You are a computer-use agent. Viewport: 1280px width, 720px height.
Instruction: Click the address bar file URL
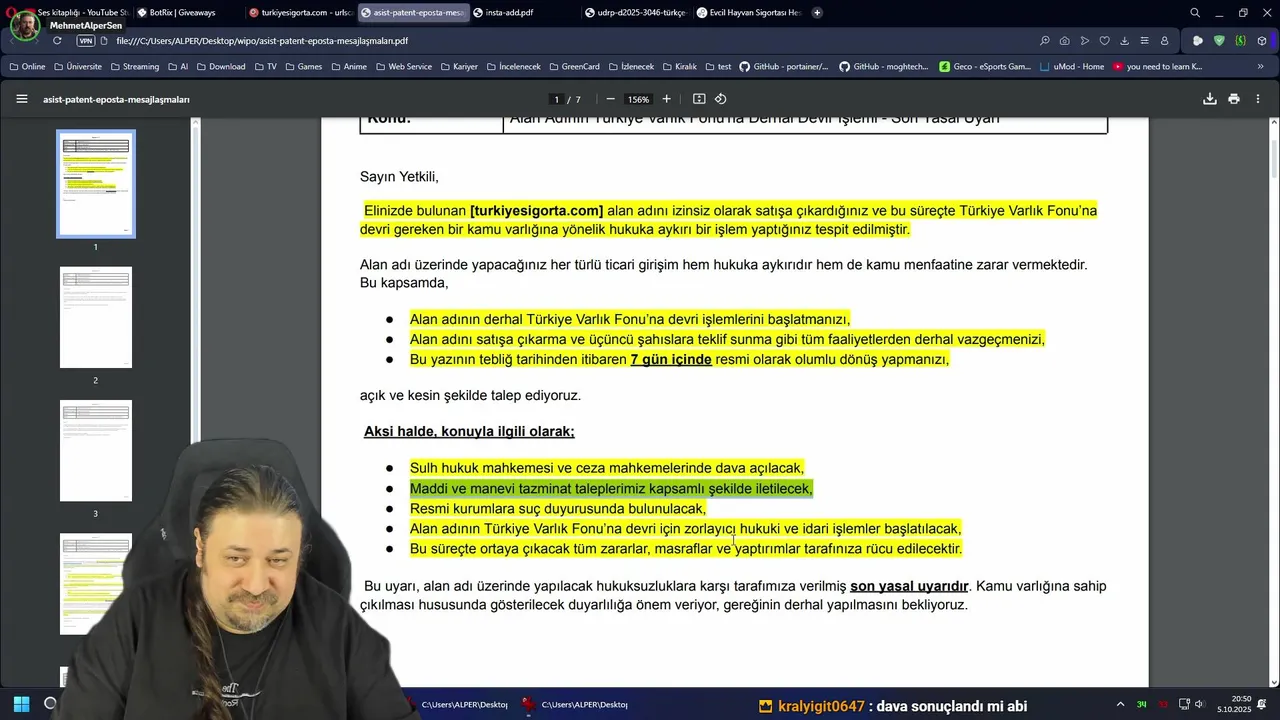pos(262,41)
